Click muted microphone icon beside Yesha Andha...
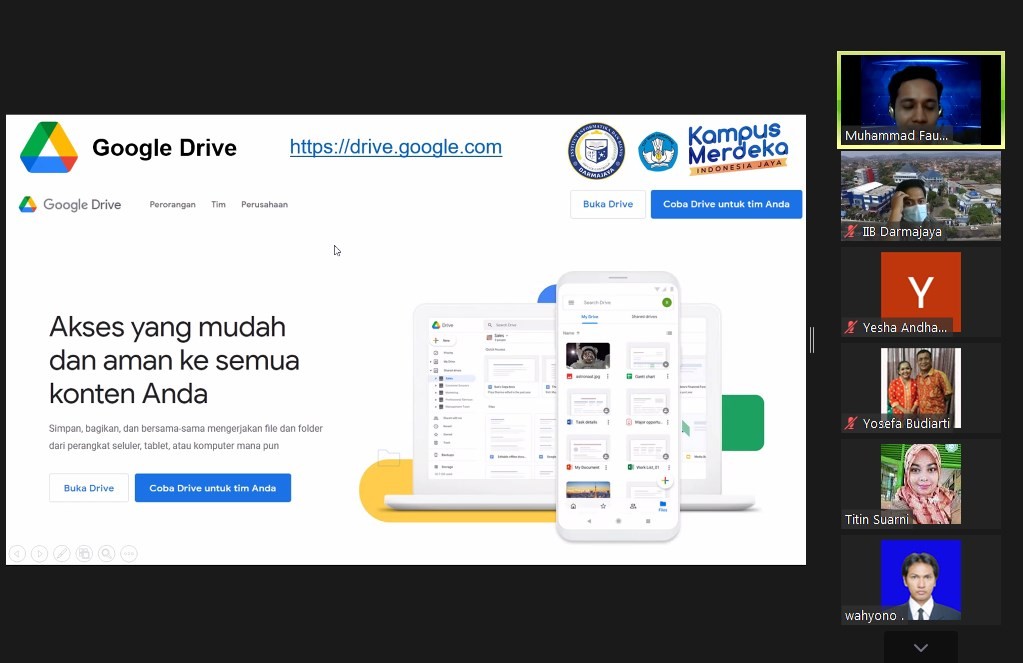1023x663 pixels. click(x=851, y=327)
